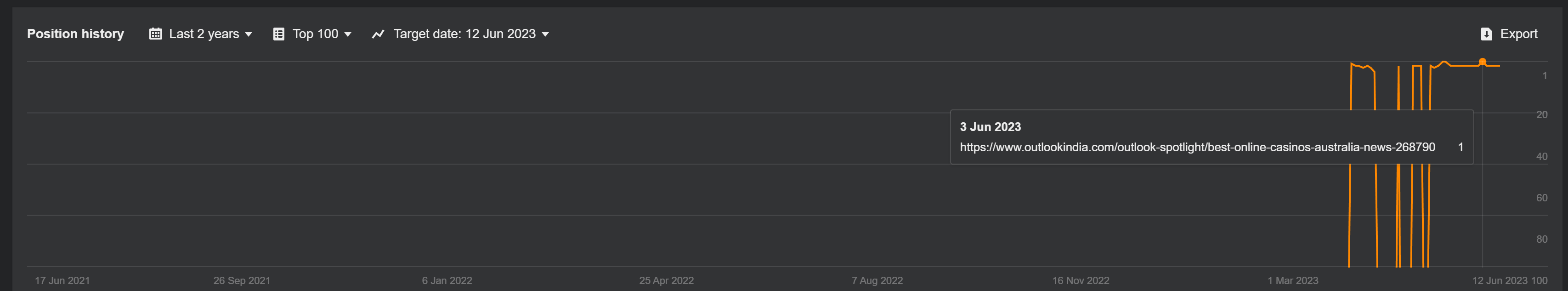Select the 17 Jun 2021 axis label
The width and height of the screenshot is (1568, 291).
pyautogui.click(x=62, y=280)
